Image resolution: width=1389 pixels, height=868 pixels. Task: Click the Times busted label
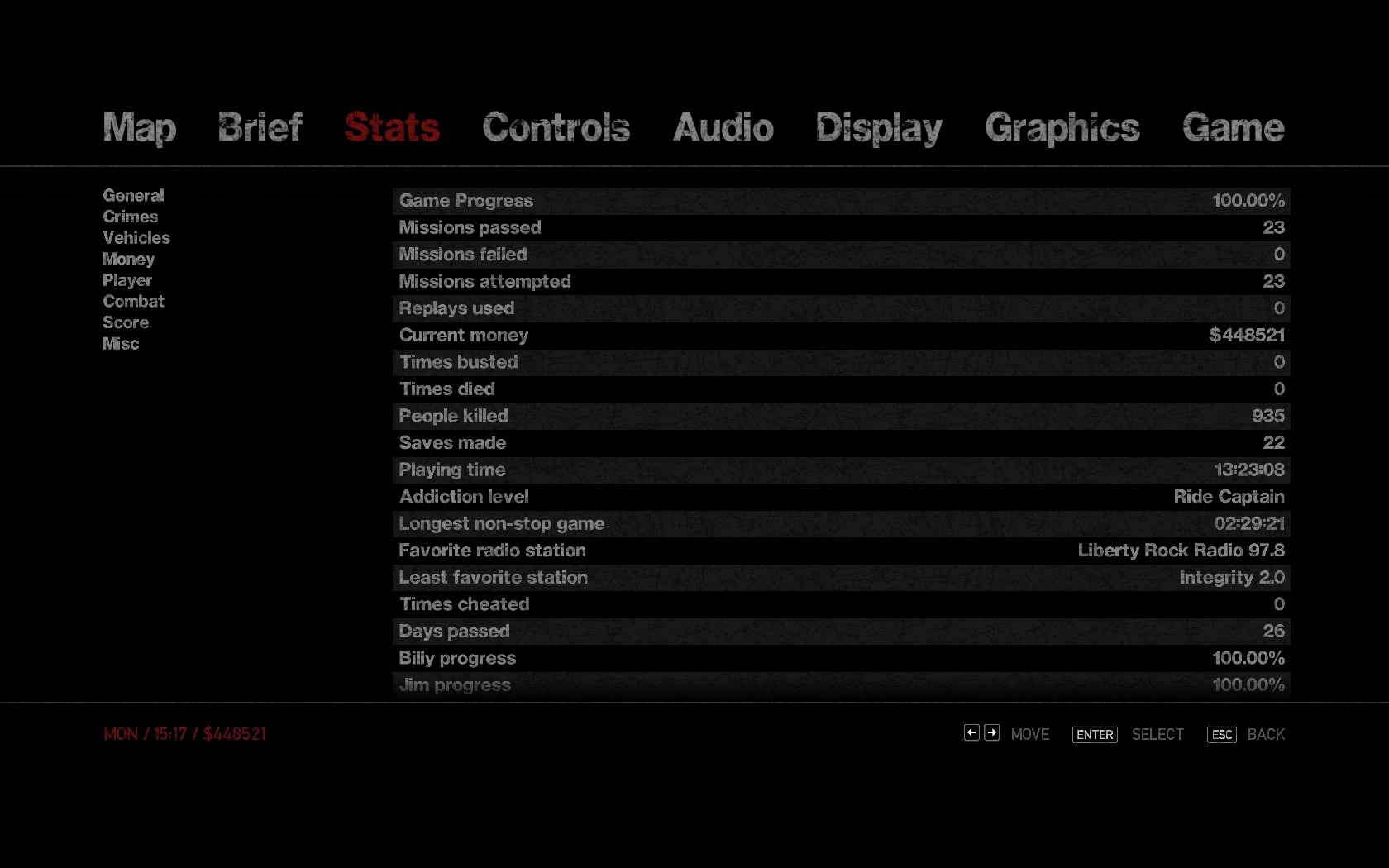(459, 362)
